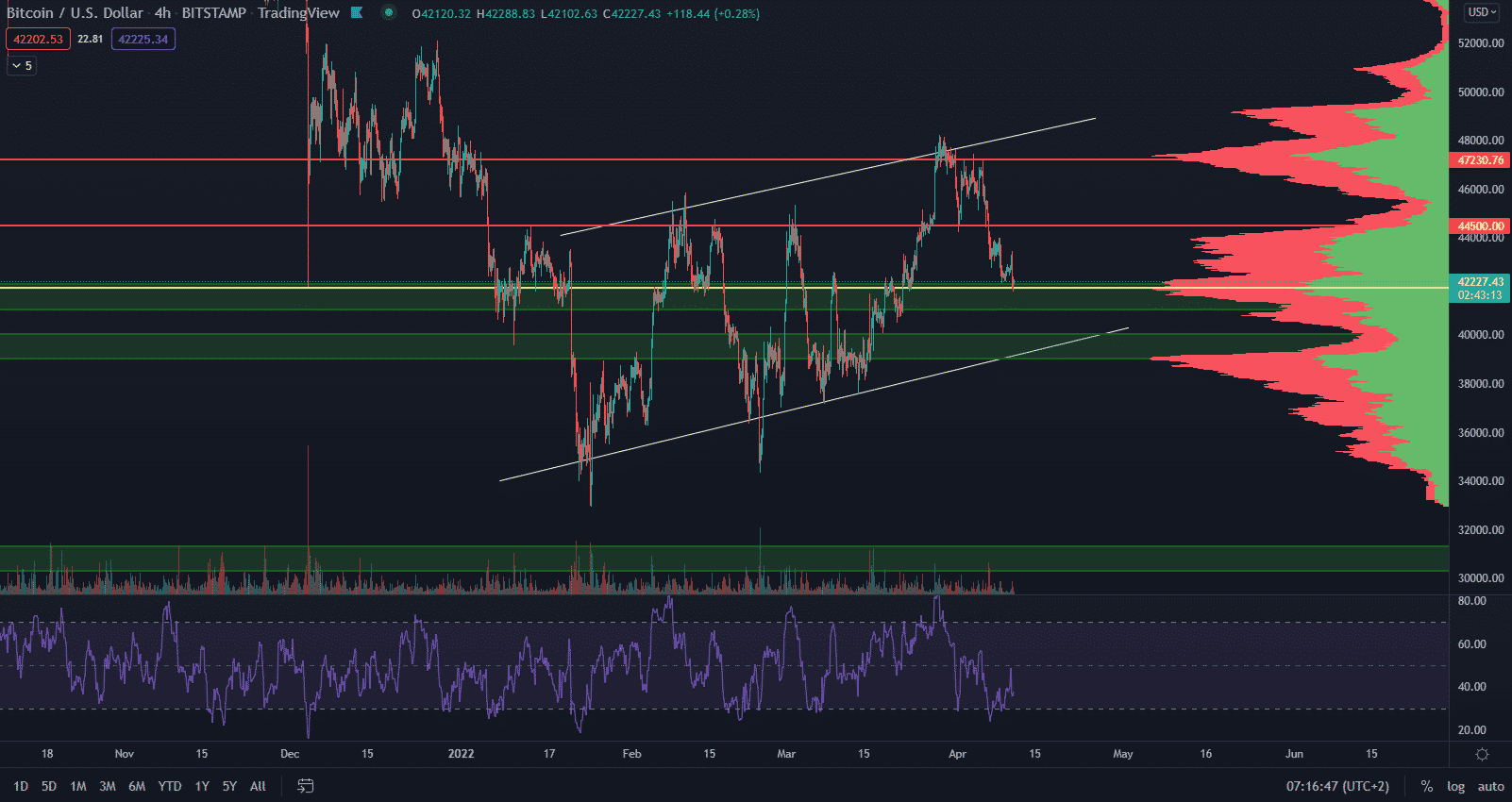Click the red sell price 42202.53 button
Image resolution: width=1512 pixels, height=802 pixels.
click(x=38, y=39)
